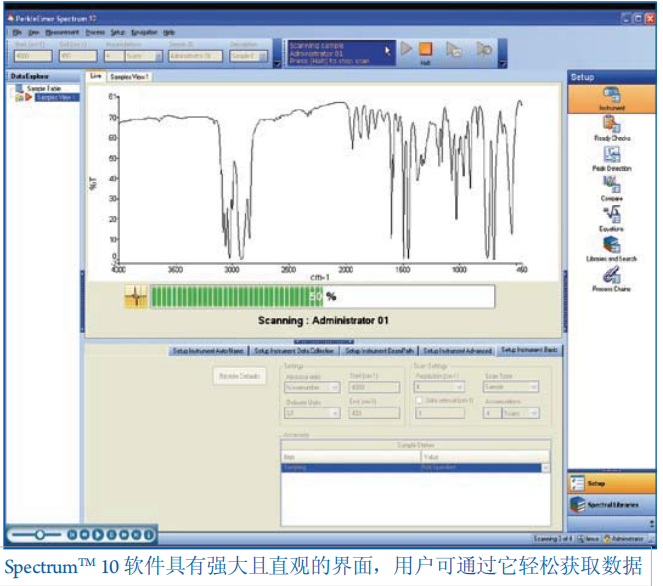Screen dimensions: 663x586
Task: Click the last round button in media bar
Action: click(149, 535)
